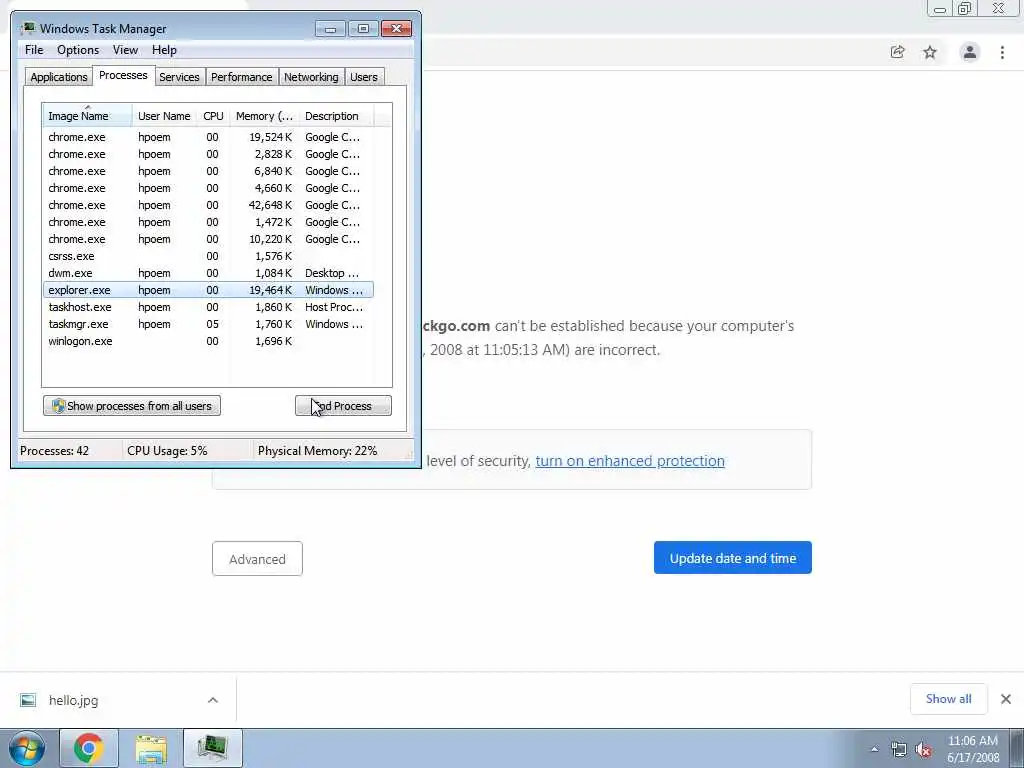Viewport: 1024px width, 768px height.
Task: Click the muted volume tray icon
Action: point(923,750)
